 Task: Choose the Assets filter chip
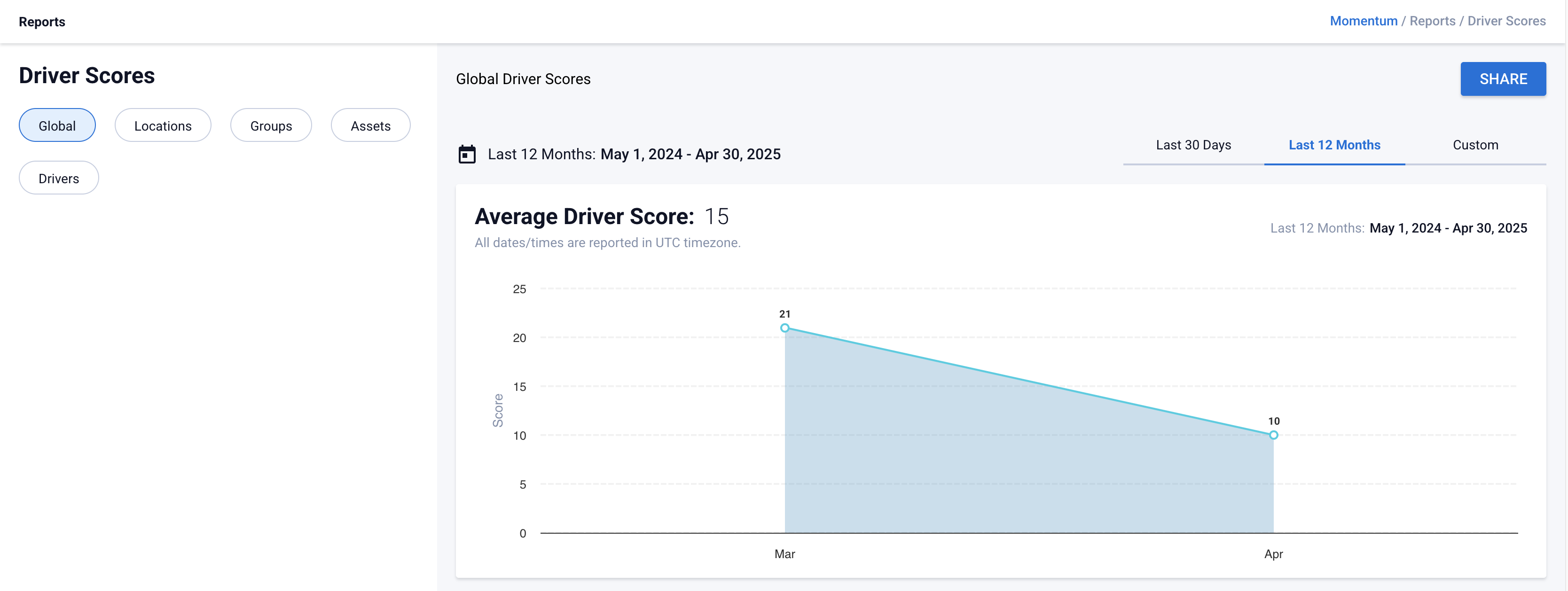(370, 125)
